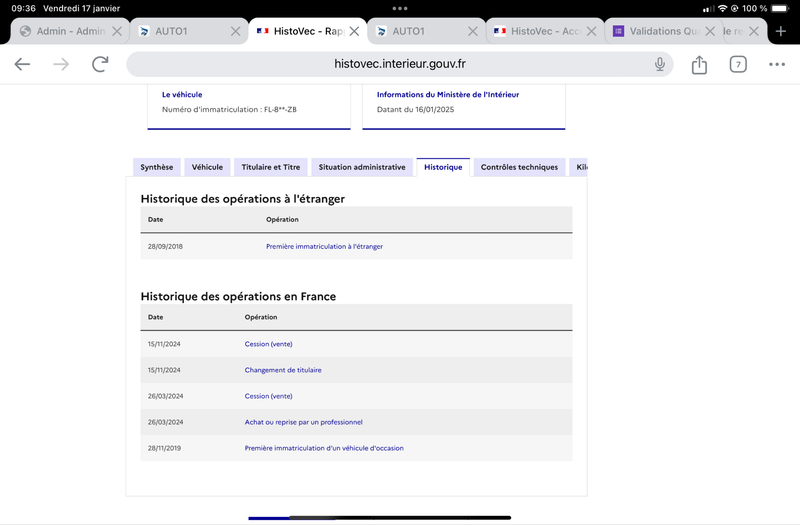Viewport: 800px width, 525px height.
Task: Click Informations du Ministère de l'Intérieur heading
Action: point(448,94)
